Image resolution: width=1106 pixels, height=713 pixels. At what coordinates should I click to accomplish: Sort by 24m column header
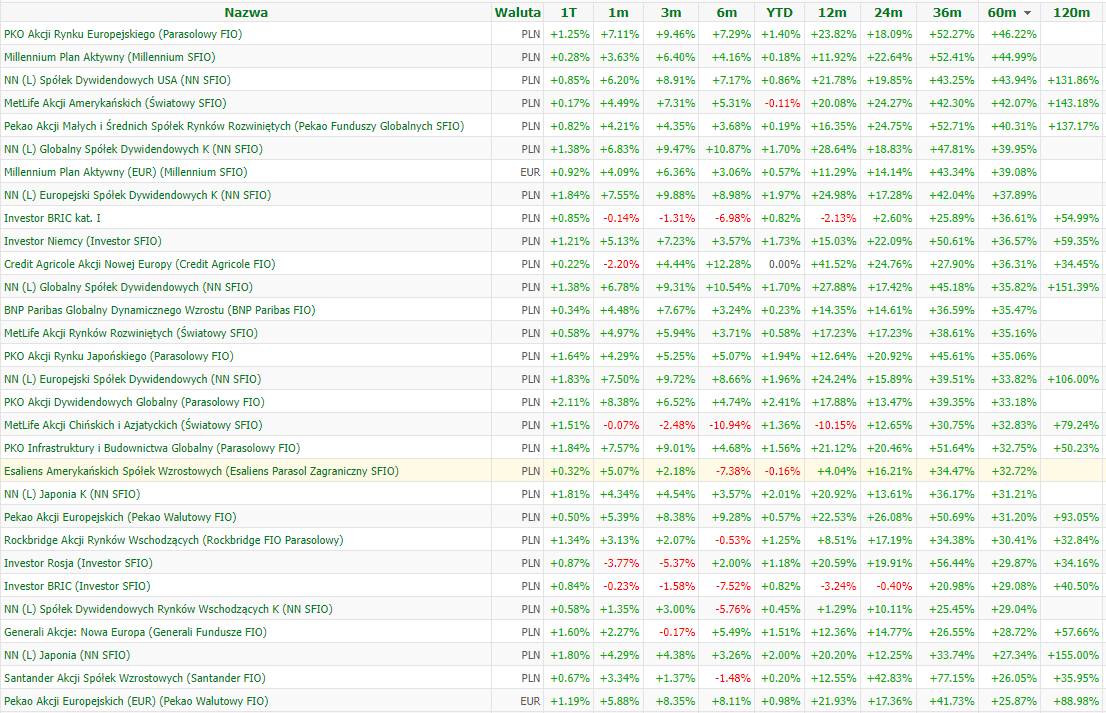coord(888,13)
